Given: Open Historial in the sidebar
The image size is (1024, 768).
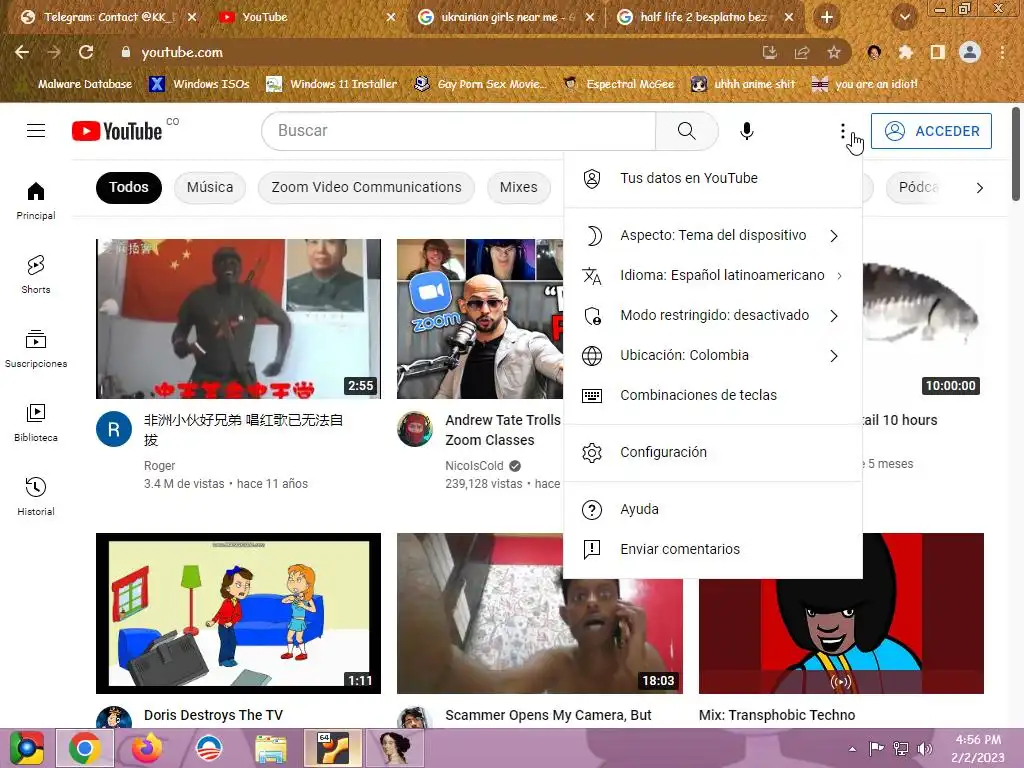Looking at the screenshot, I should pos(36,496).
